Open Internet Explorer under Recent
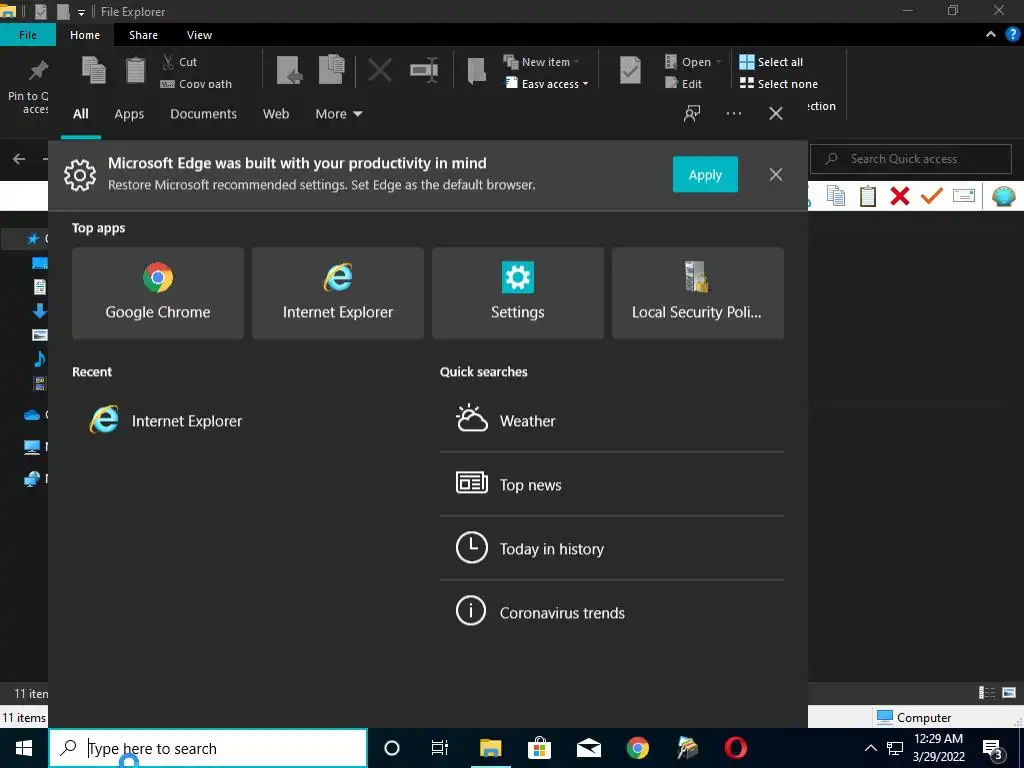 coord(166,421)
